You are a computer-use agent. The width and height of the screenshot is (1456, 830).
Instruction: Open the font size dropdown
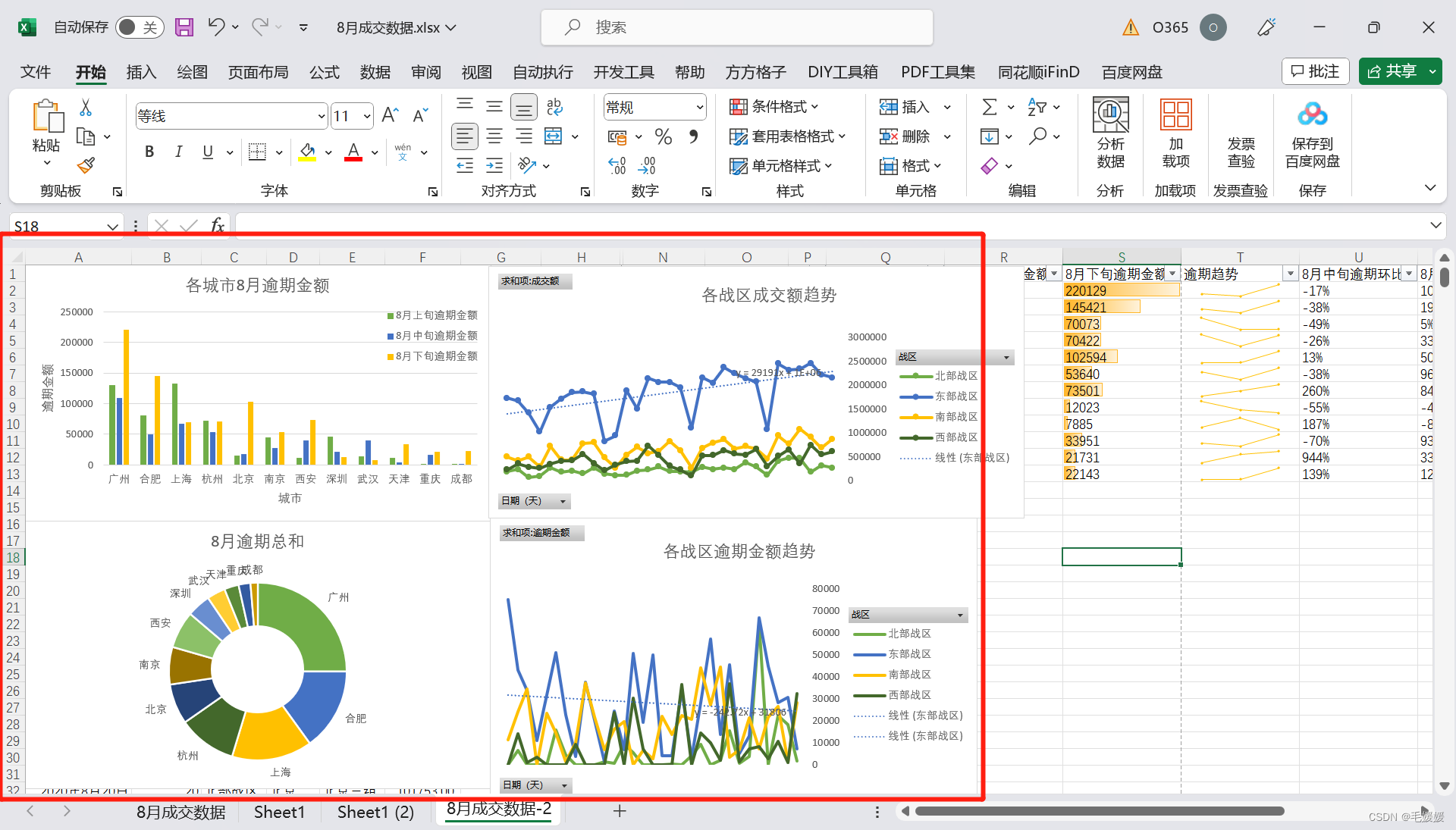pos(367,116)
